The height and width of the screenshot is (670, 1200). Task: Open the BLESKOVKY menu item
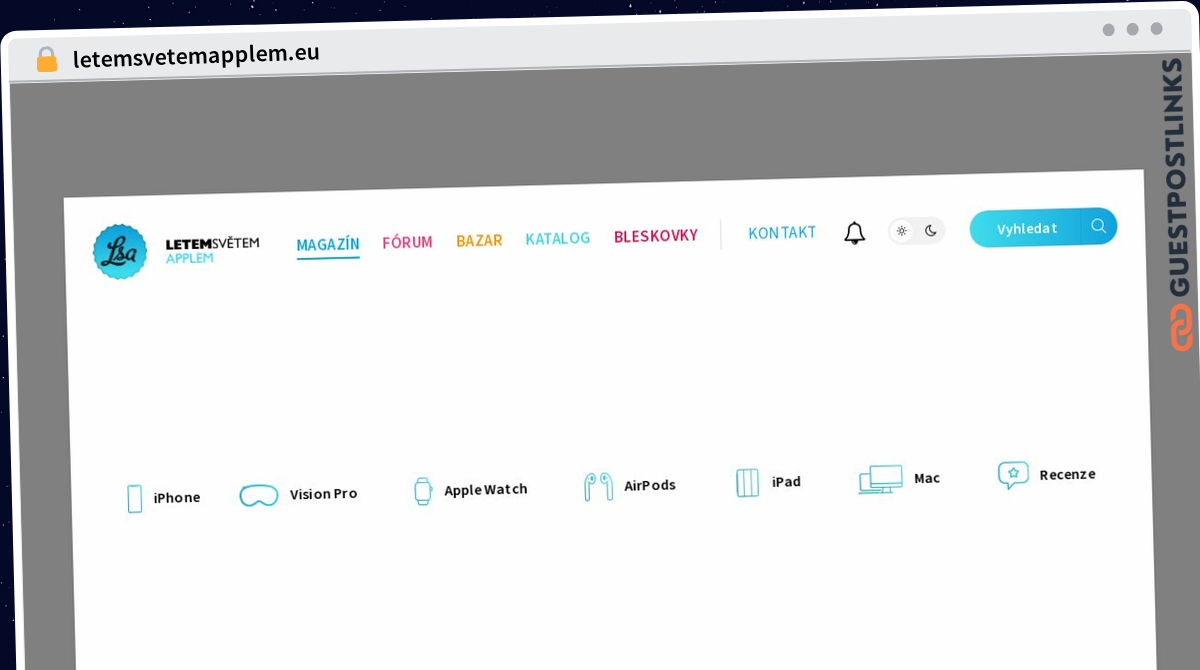(x=656, y=236)
